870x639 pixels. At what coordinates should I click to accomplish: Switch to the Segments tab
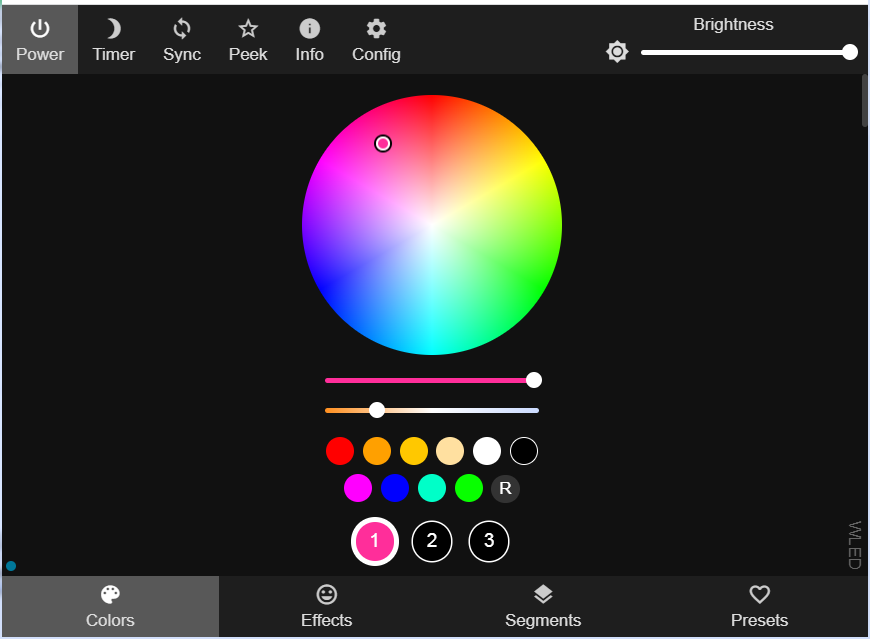tap(543, 607)
